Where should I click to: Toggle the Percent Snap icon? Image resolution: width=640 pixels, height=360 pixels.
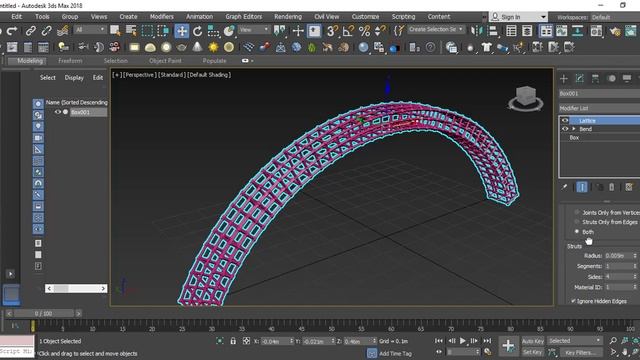pyautogui.click(x=364, y=31)
